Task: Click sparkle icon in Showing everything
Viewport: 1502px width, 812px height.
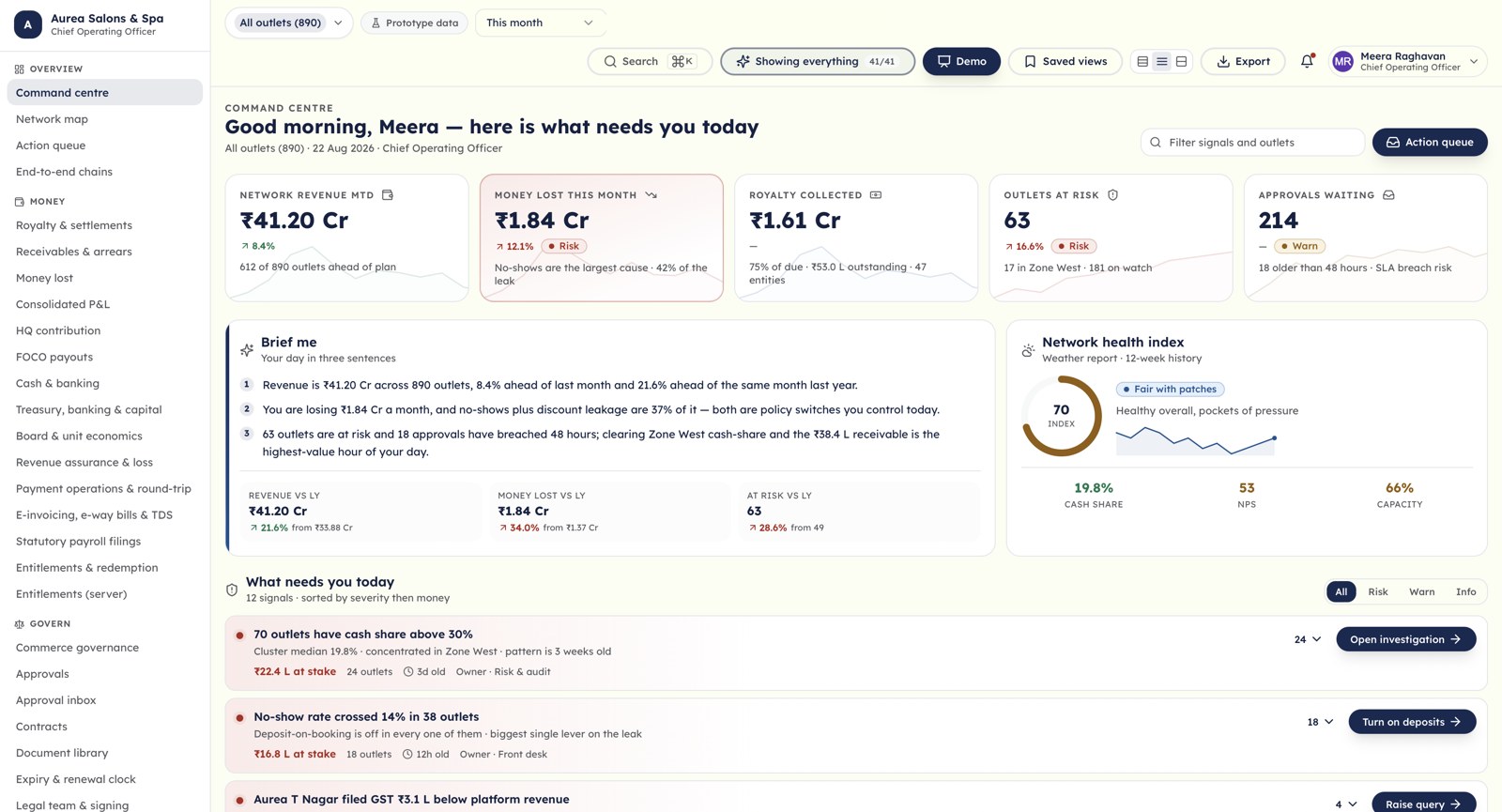Action: (x=743, y=61)
